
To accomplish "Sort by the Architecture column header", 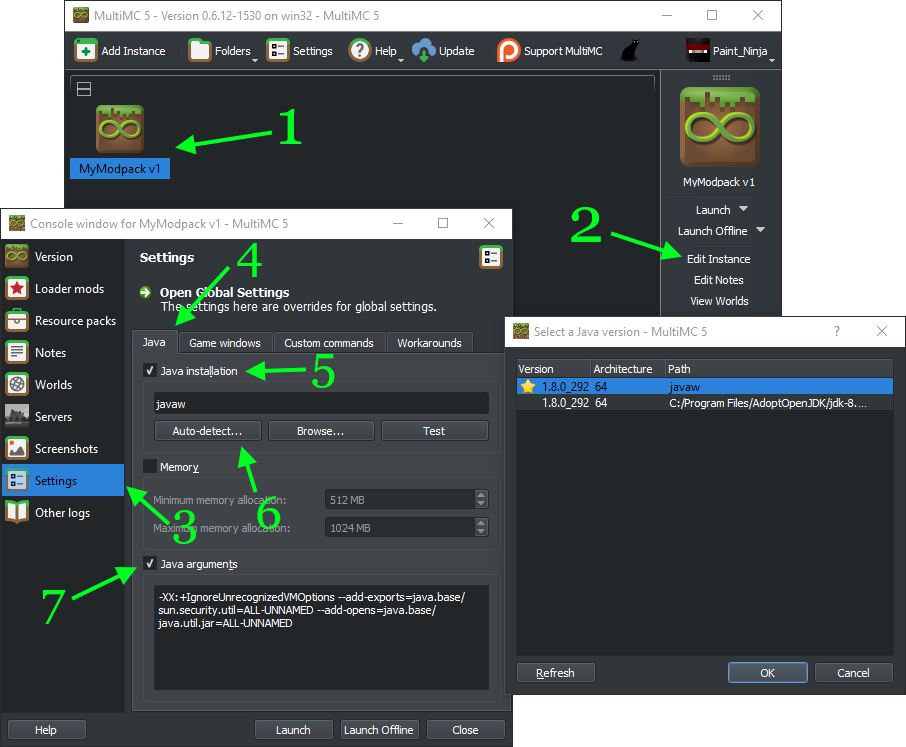I will (627, 369).
